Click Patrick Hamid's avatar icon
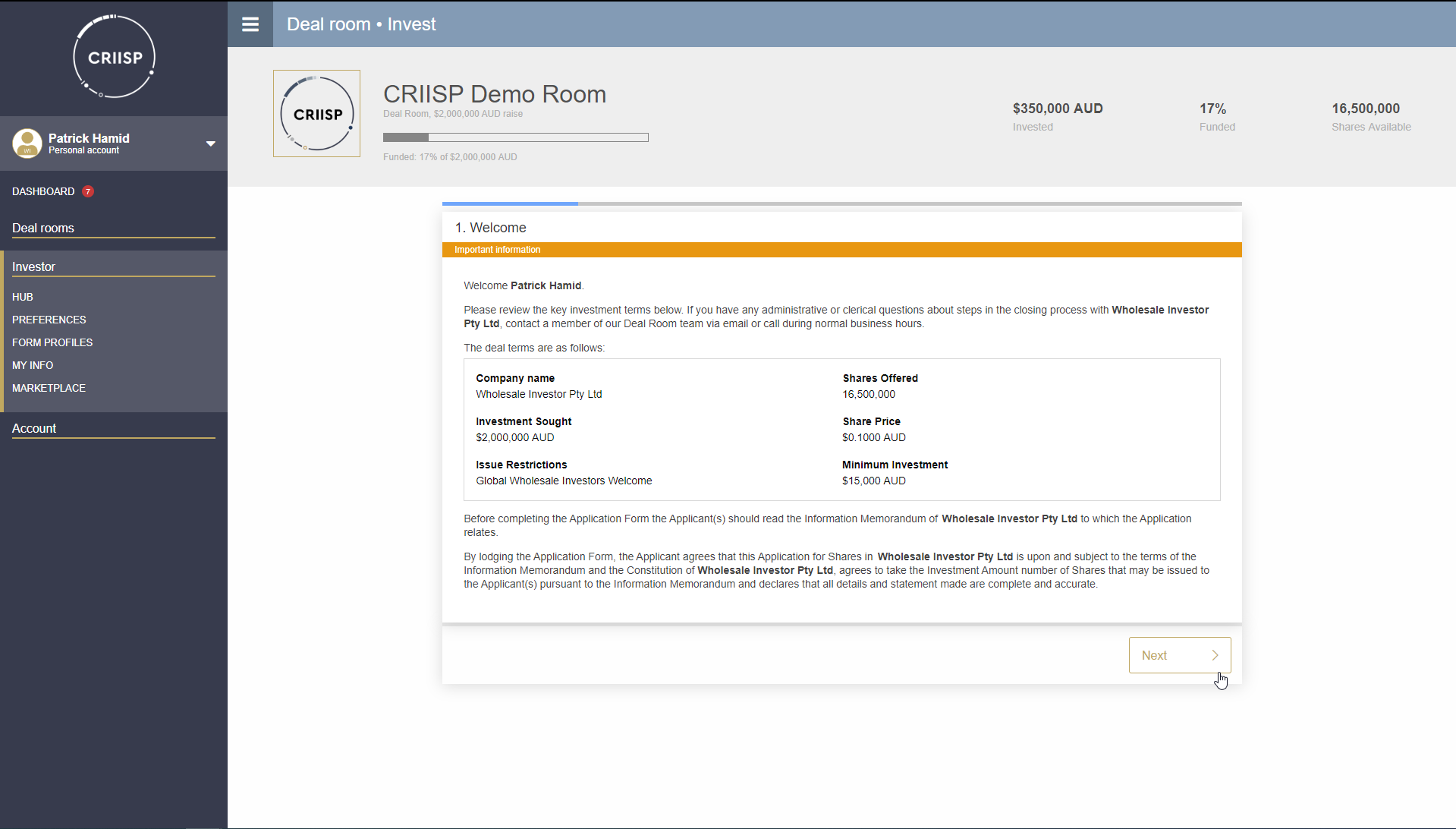1456x829 pixels. pos(27,143)
